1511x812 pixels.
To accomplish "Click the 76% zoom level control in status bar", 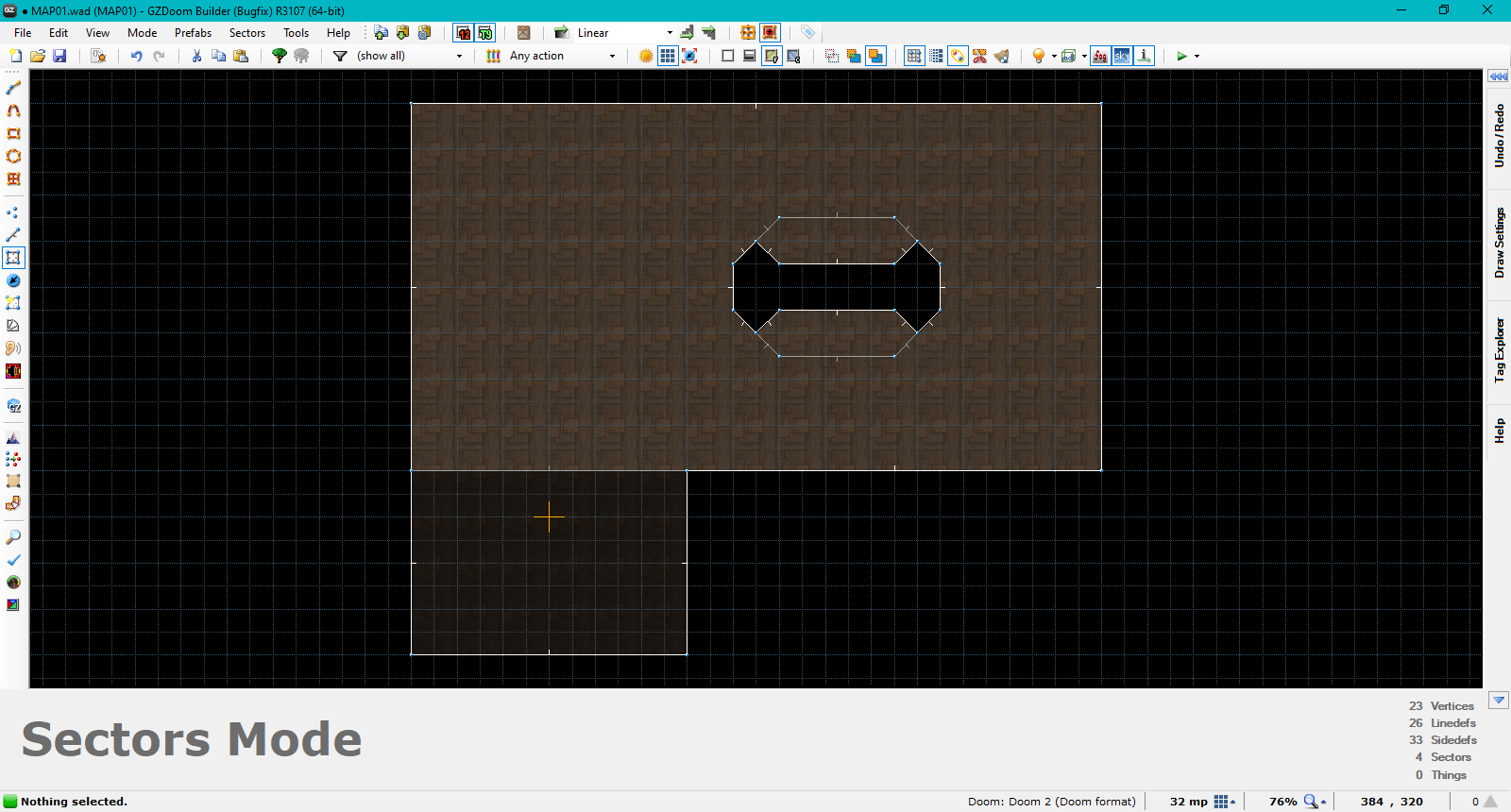I will point(1283,802).
